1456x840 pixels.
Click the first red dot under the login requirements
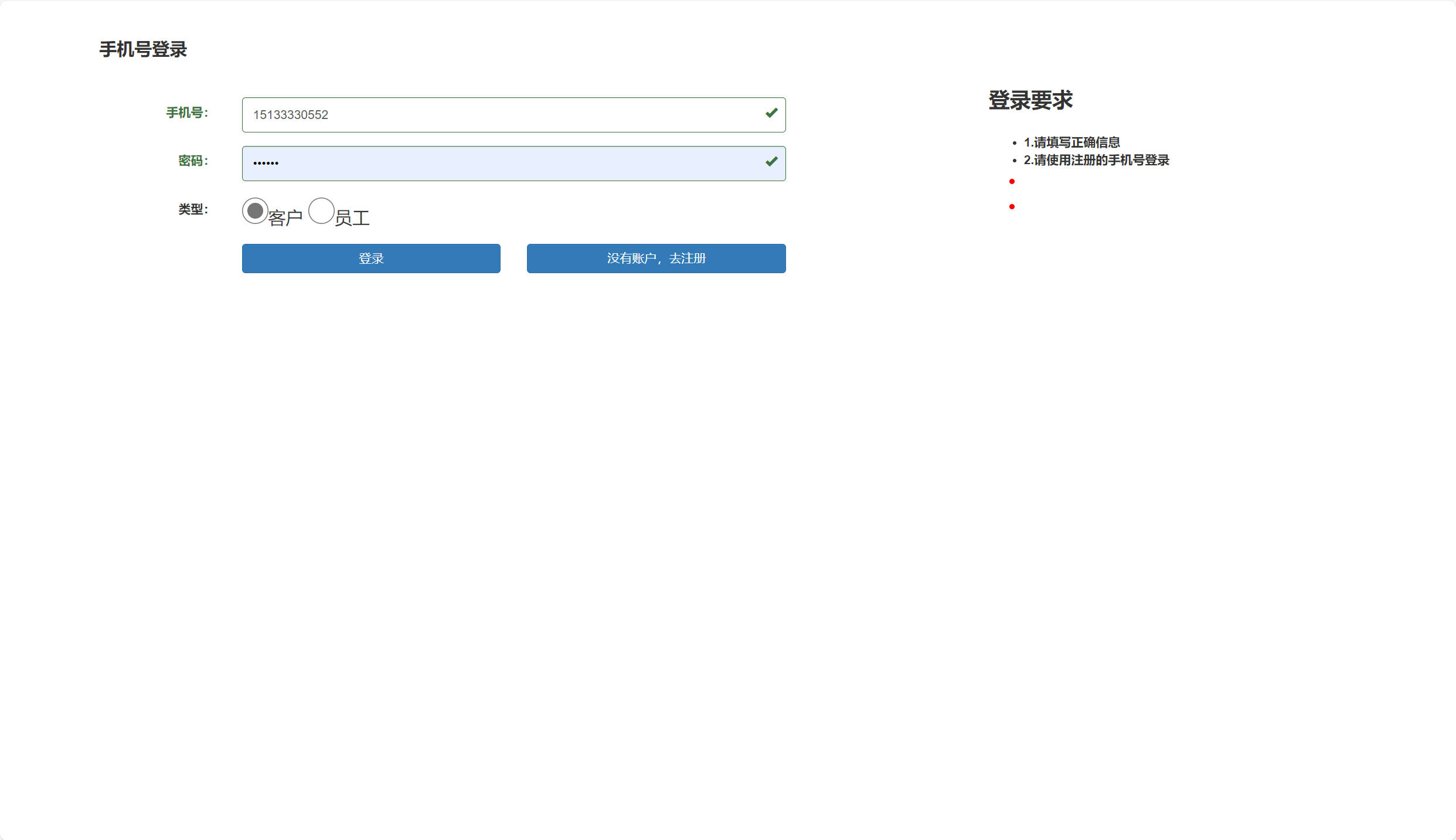(1012, 183)
